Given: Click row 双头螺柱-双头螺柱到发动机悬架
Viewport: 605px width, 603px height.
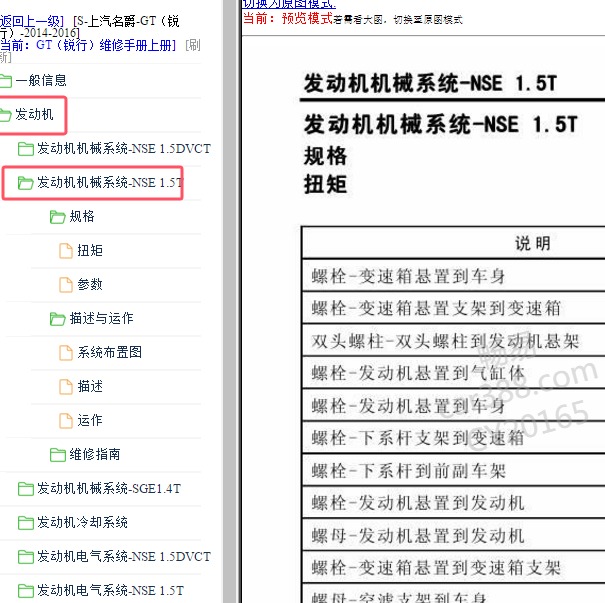Looking at the screenshot, I should 453,340.
